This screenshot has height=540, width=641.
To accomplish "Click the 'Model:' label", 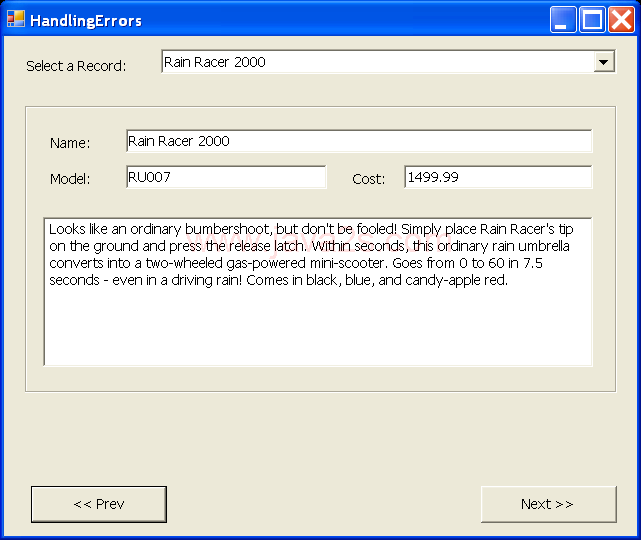I will [70, 179].
